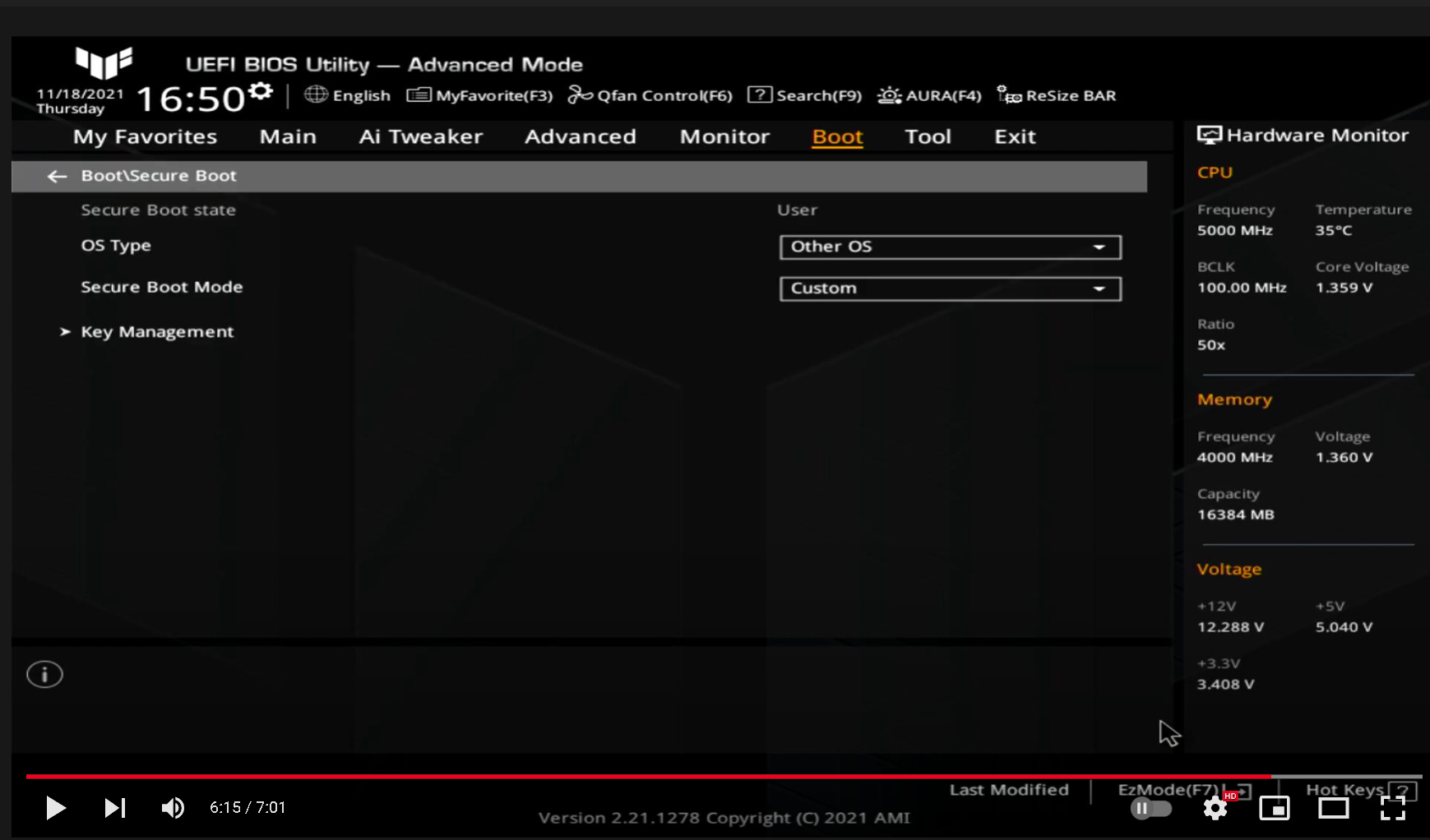Click the back arrow beside Boot\Secure Boot
1430x840 pixels.
pos(57,176)
